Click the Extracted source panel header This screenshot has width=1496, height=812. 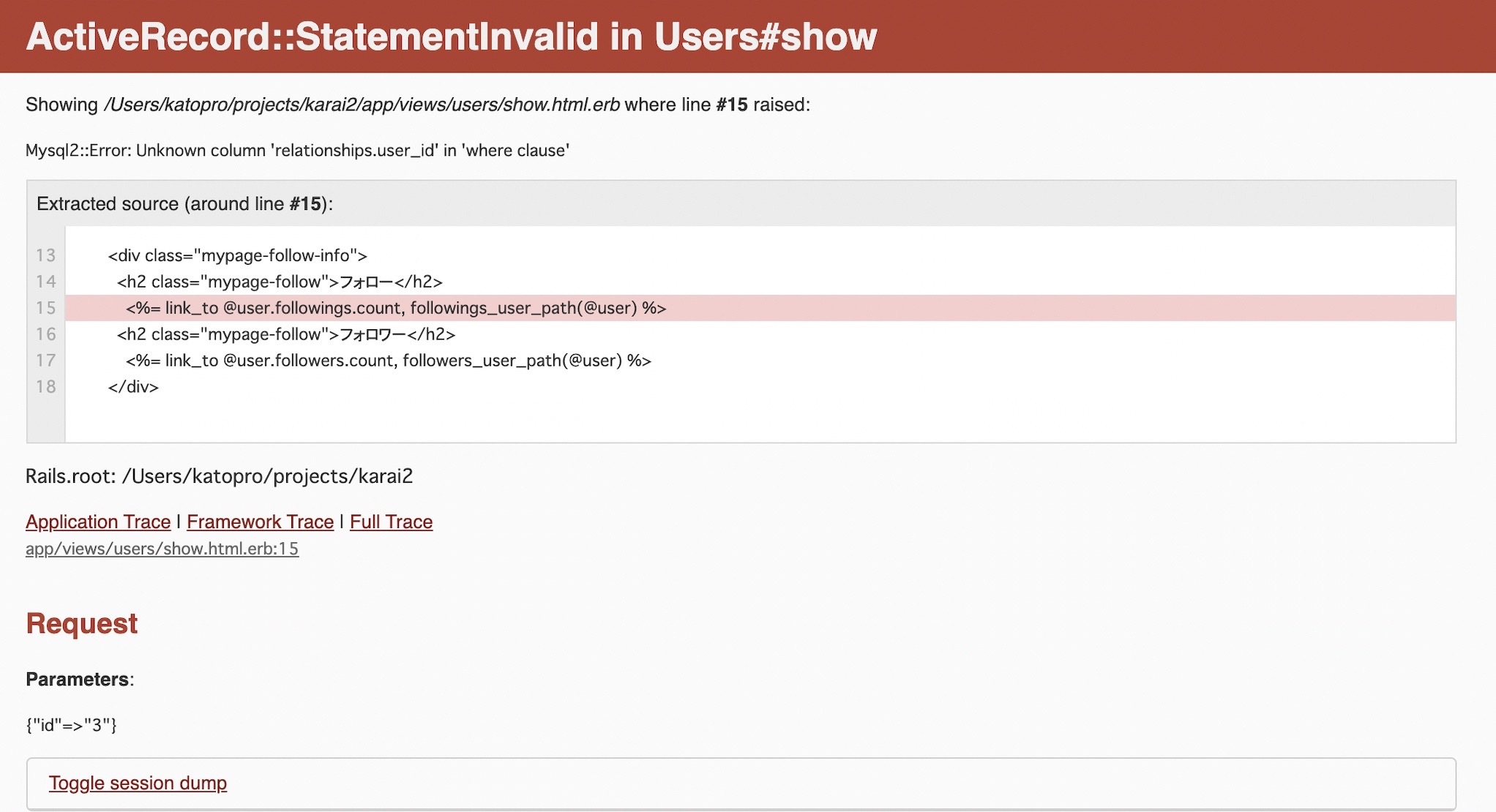[x=185, y=204]
